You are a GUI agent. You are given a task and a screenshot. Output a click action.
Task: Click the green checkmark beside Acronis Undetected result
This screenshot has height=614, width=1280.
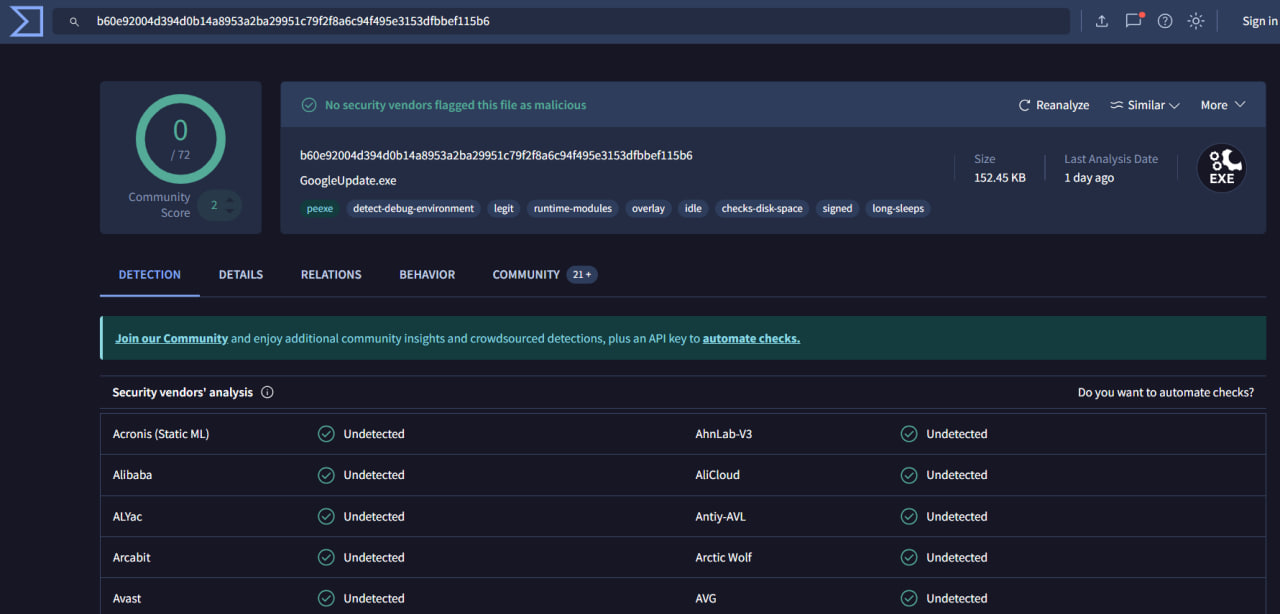click(326, 433)
